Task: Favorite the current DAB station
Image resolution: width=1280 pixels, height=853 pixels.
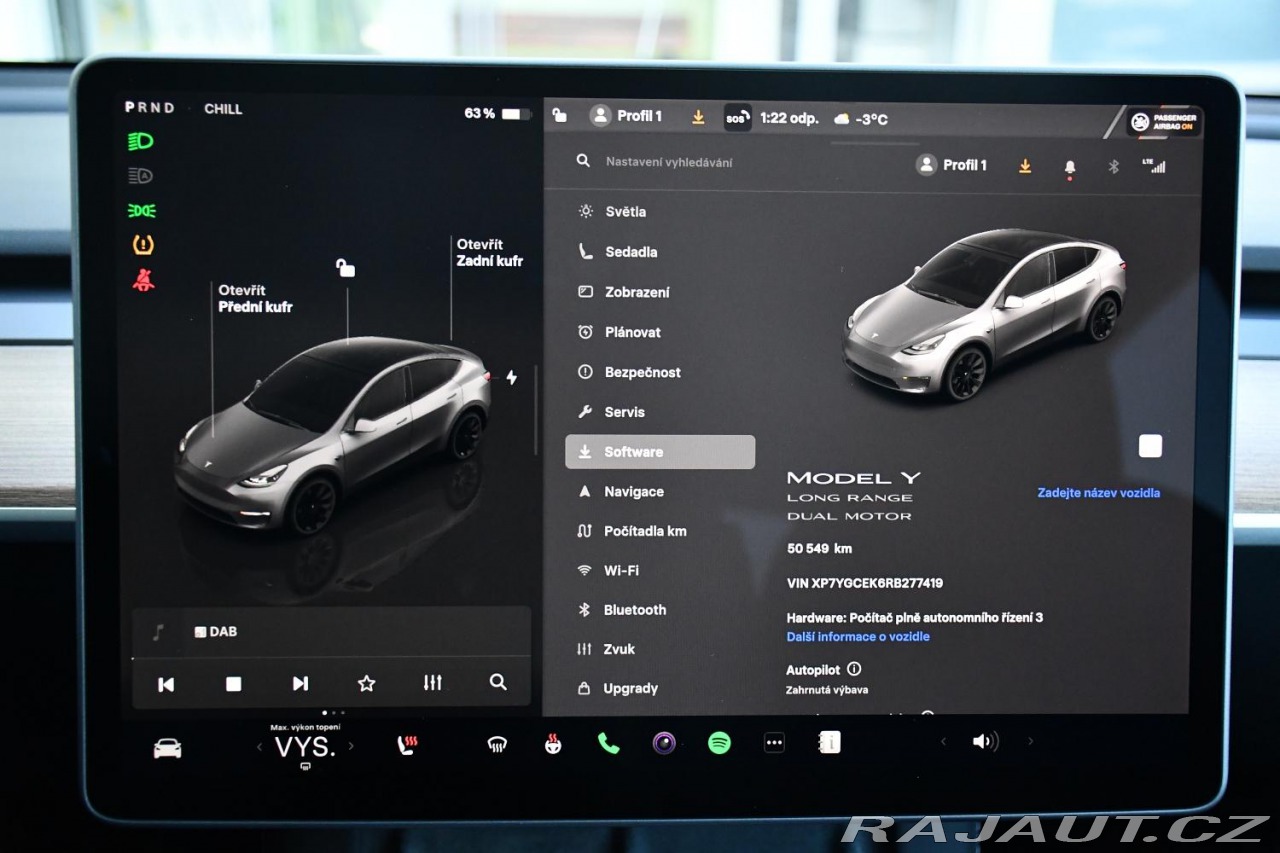Action: [366, 683]
